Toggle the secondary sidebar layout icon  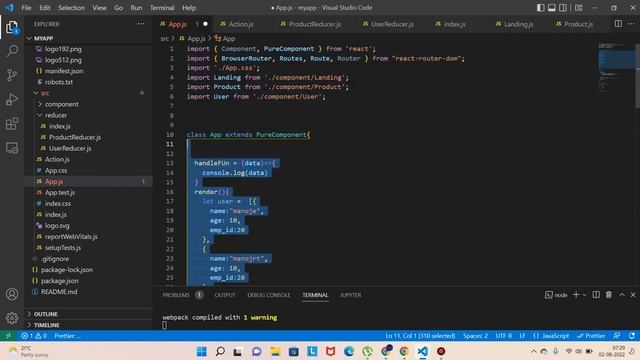point(563,8)
